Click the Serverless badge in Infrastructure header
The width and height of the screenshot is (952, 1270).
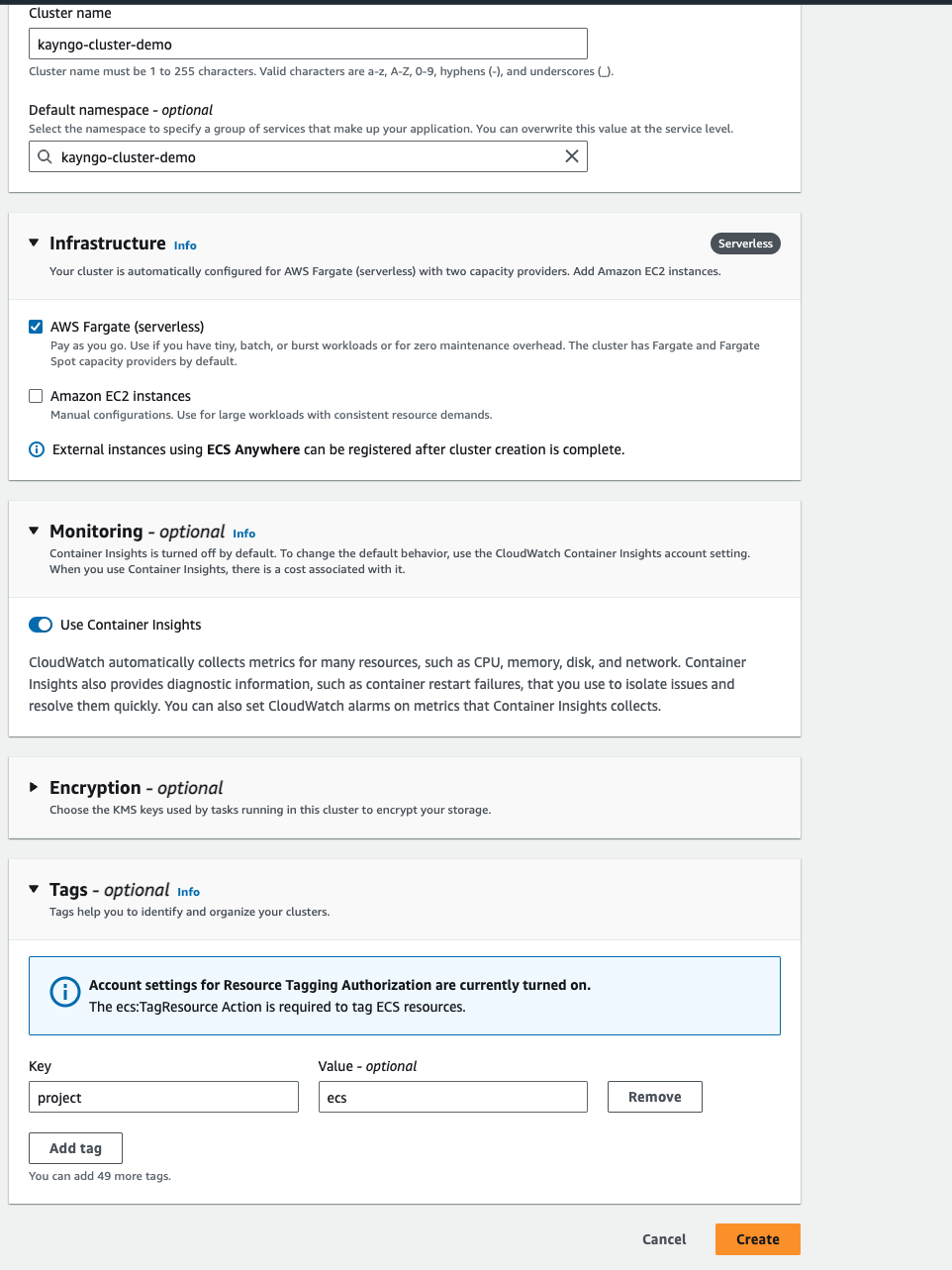pos(745,244)
